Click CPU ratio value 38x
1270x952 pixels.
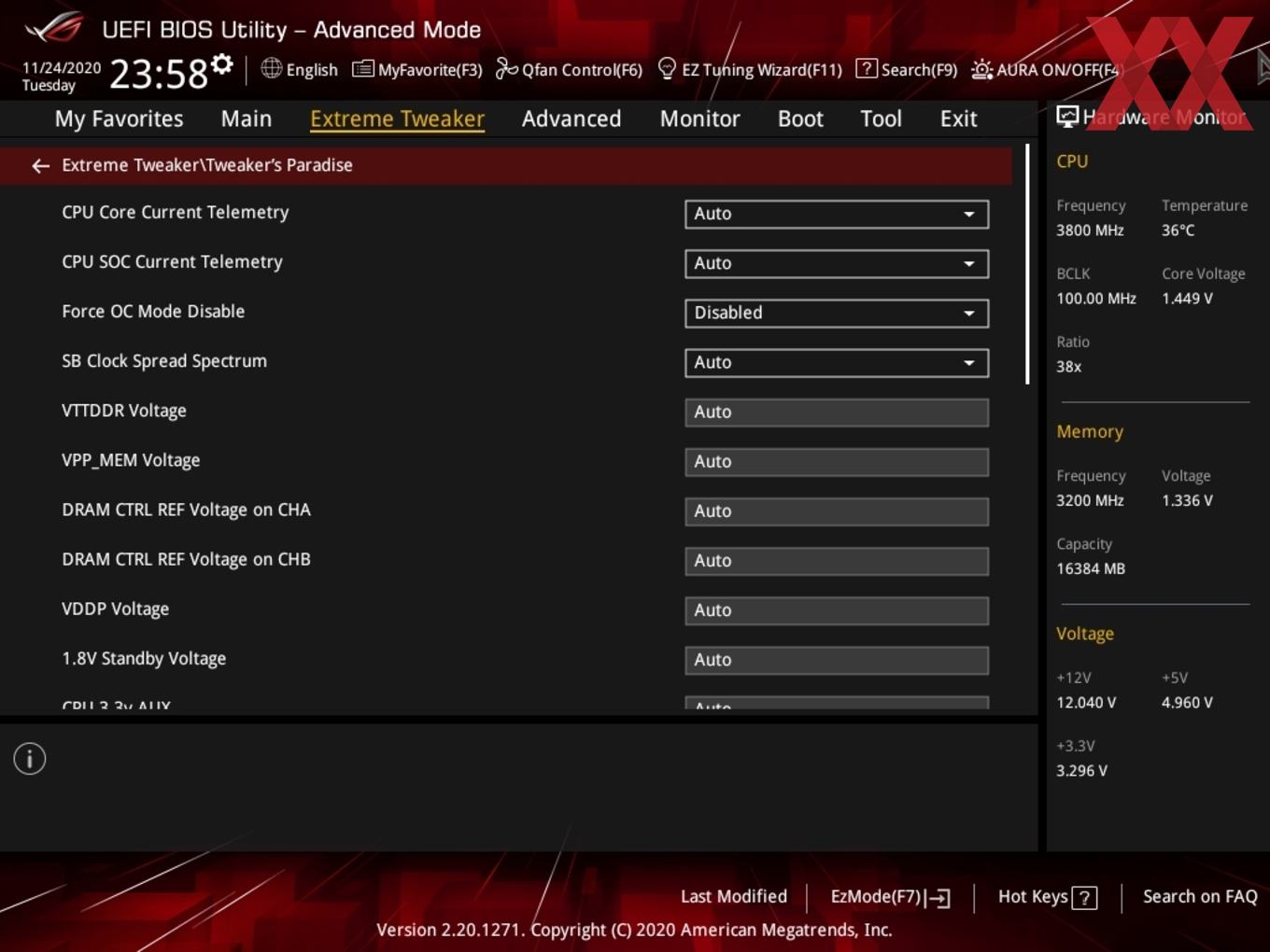click(1068, 367)
